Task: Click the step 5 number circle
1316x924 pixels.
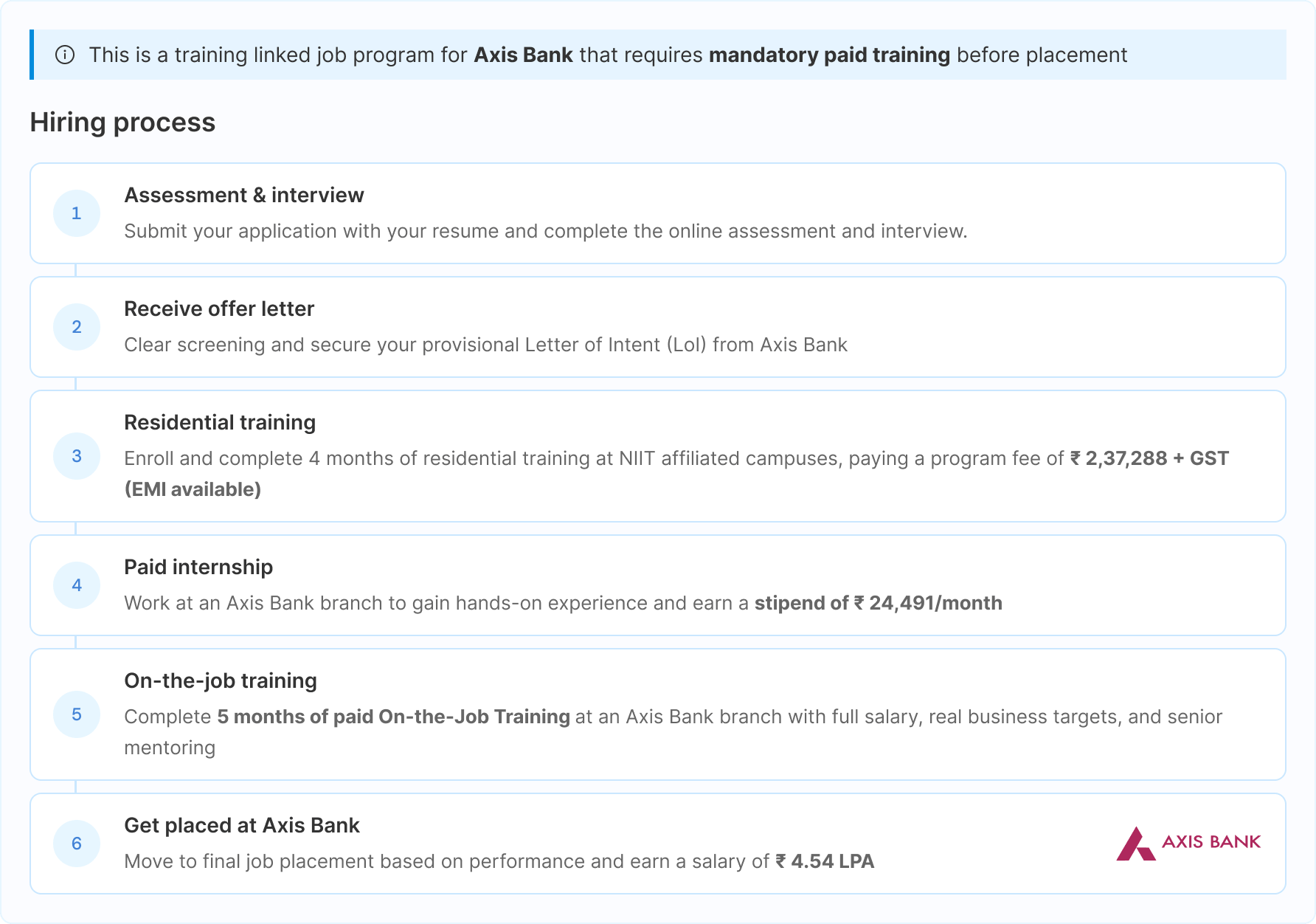Action: point(77,714)
